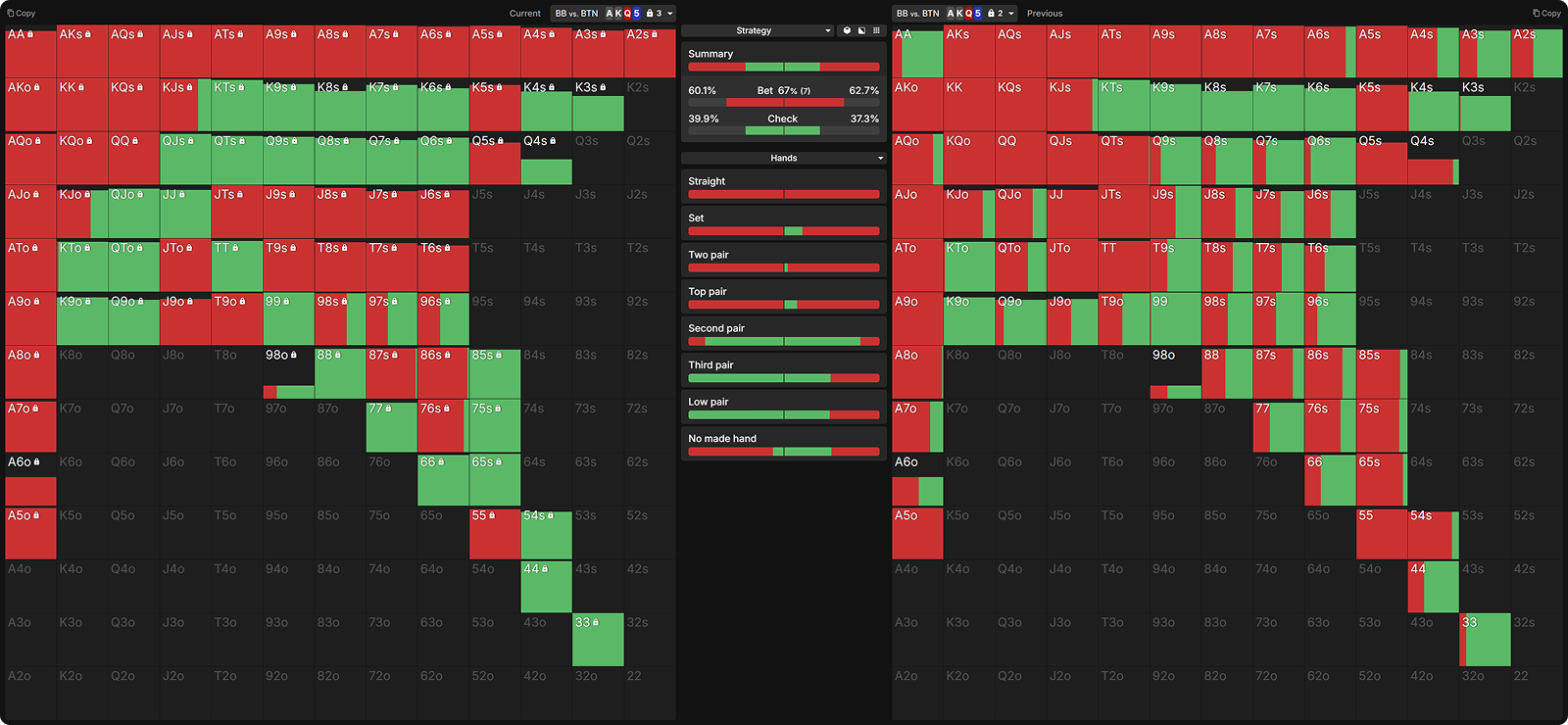Copy the right range grid

click(x=1546, y=14)
